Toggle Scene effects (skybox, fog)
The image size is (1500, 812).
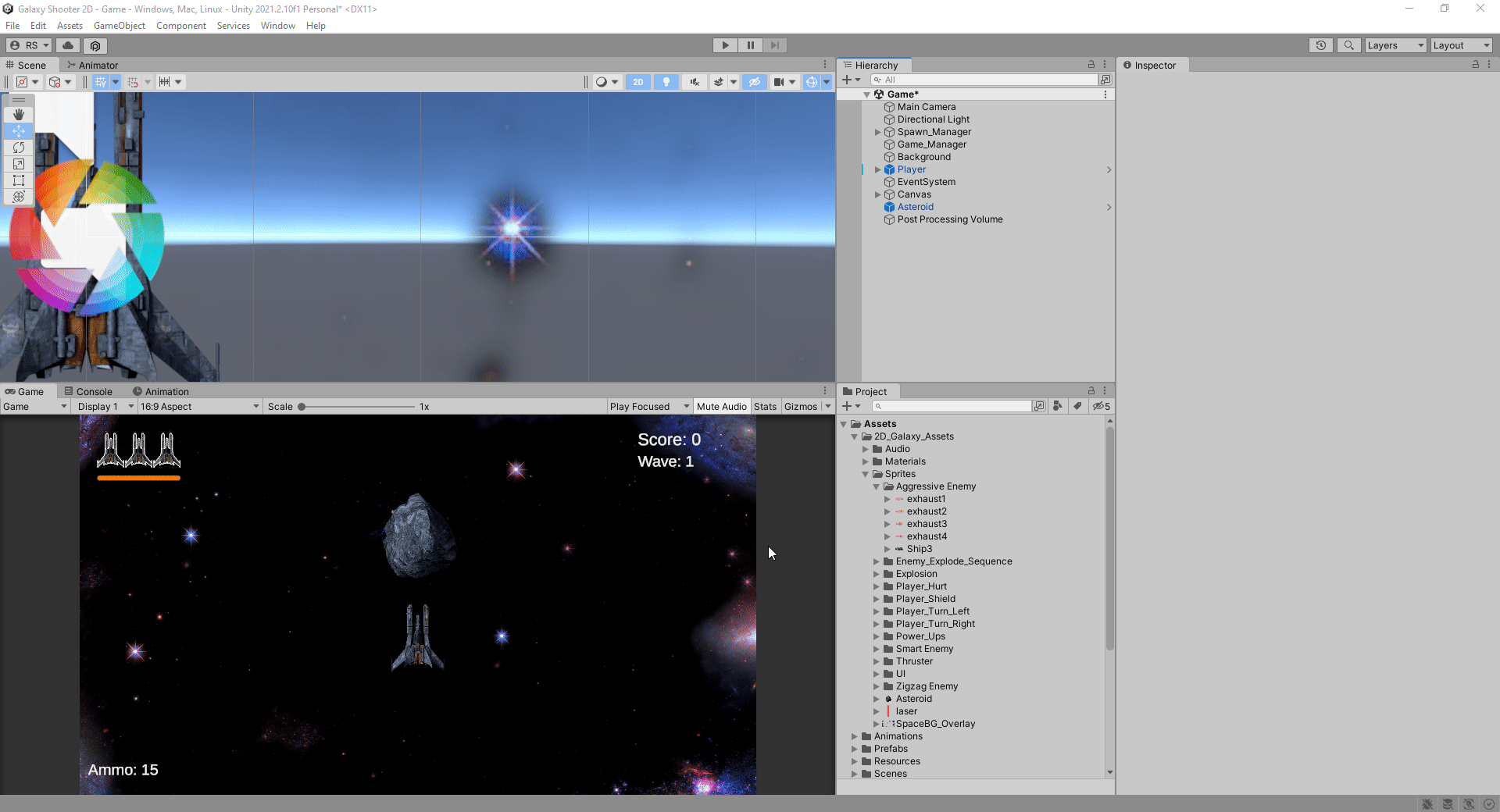[719, 82]
